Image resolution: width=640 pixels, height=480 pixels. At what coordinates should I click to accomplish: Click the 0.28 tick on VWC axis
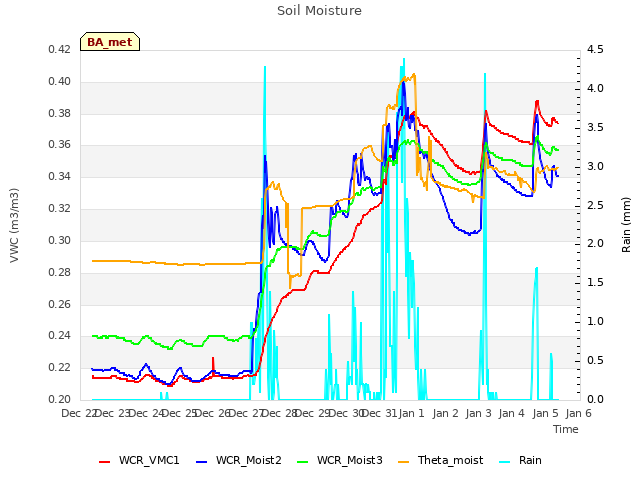click(x=59, y=272)
